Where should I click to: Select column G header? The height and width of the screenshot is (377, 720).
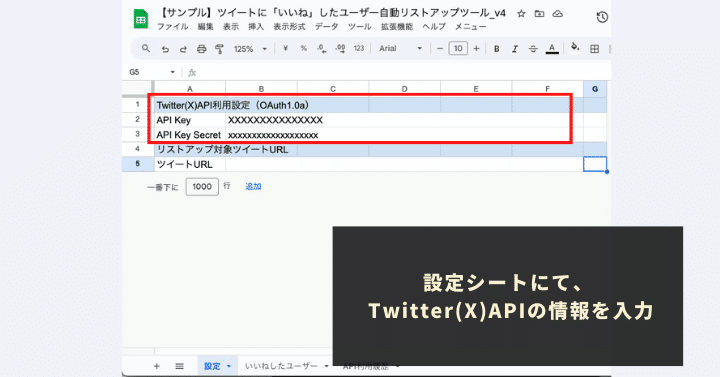click(x=595, y=88)
